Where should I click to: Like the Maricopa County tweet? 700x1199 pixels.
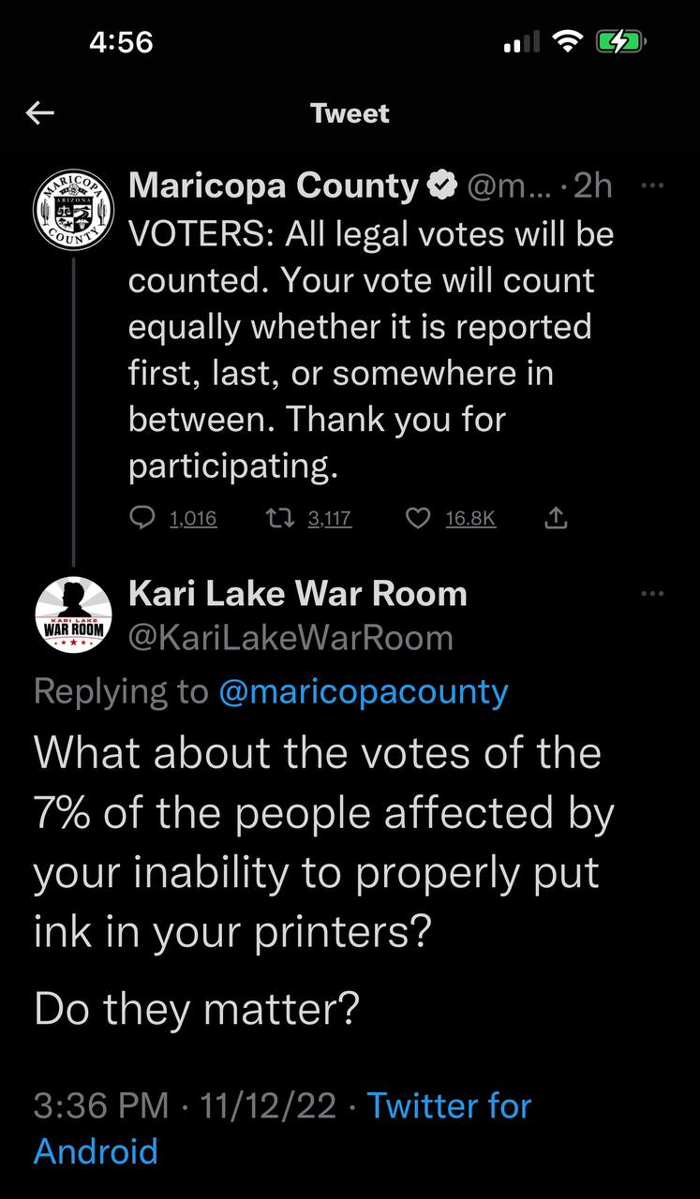[x=420, y=517]
